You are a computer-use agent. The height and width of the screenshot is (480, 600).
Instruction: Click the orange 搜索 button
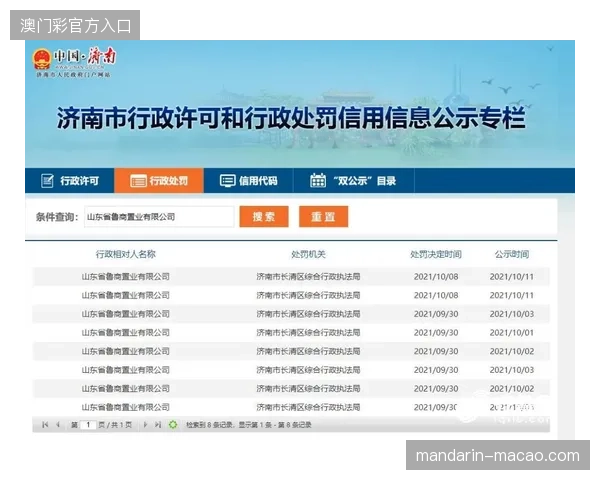(x=264, y=217)
